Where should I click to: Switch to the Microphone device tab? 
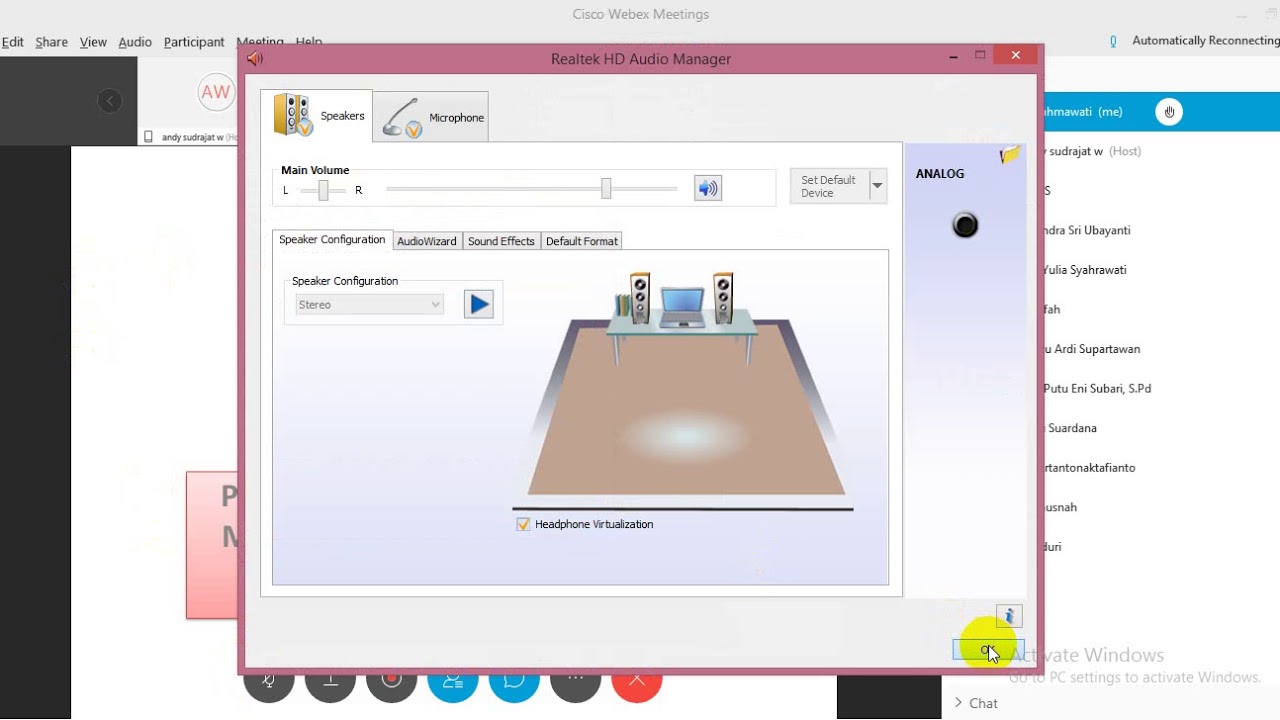pos(431,117)
